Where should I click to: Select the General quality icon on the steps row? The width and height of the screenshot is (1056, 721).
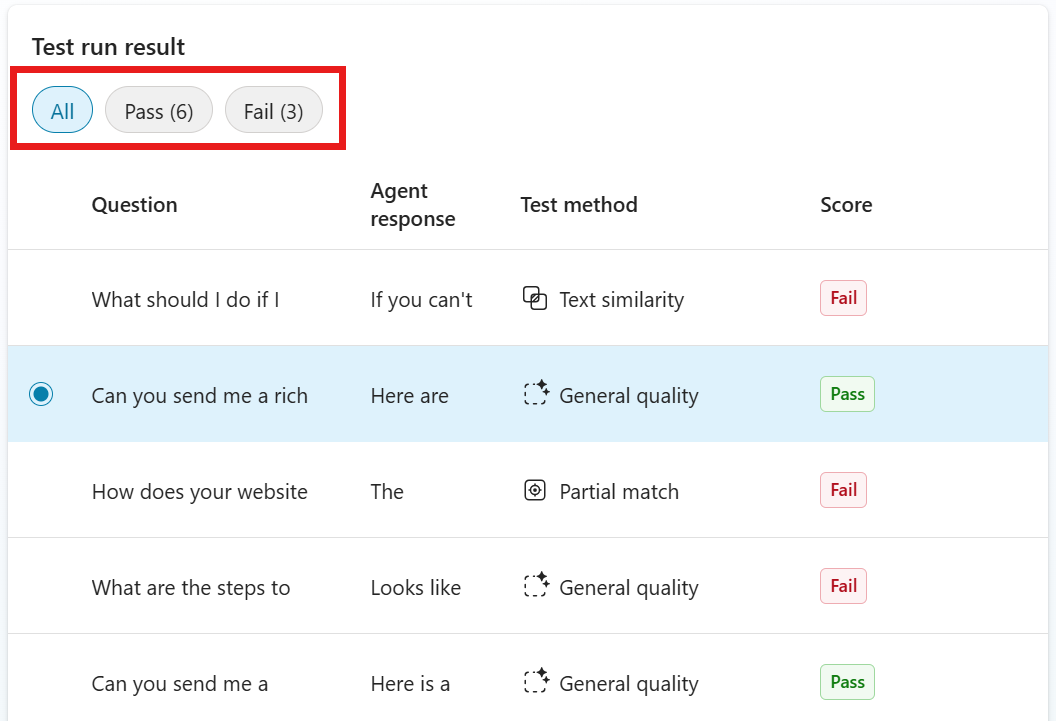click(x=536, y=585)
